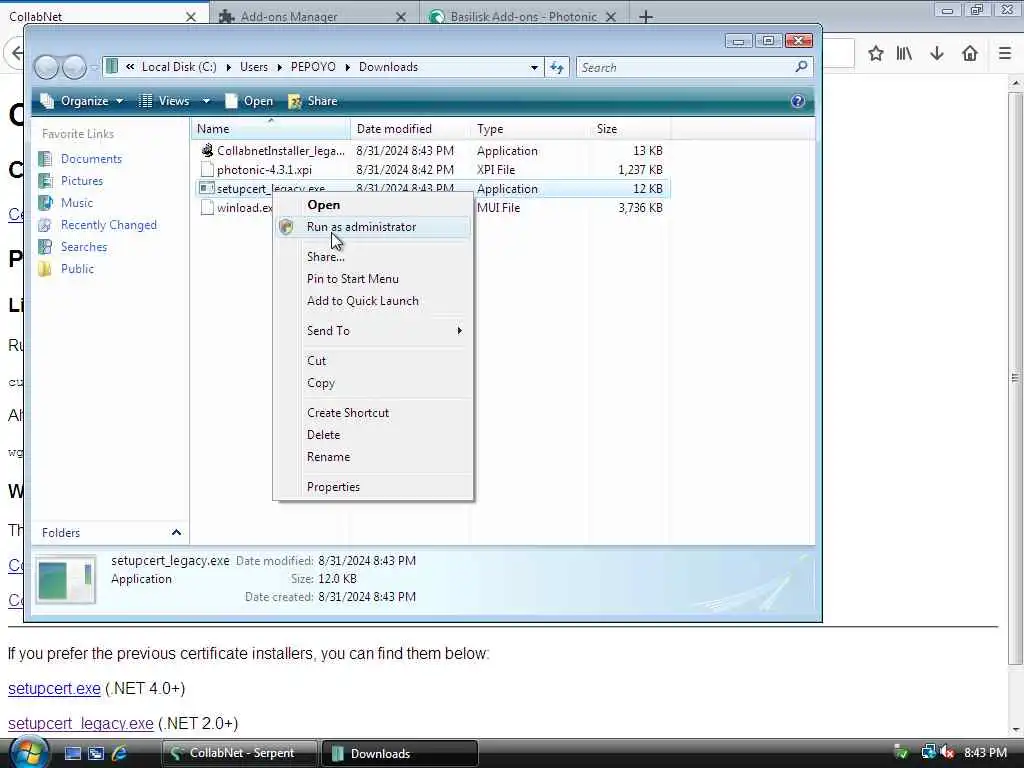Click CollabNet - Serpent taskbar button
This screenshot has height=768, width=1024.
click(x=240, y=753)
